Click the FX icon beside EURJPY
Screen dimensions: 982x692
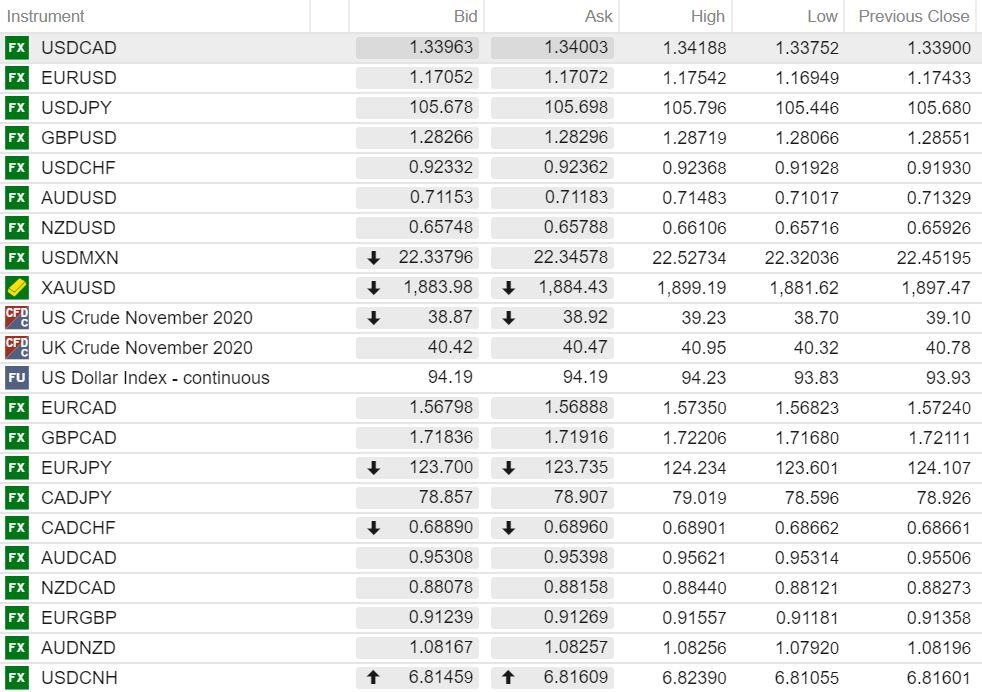(x=16, y=468)
